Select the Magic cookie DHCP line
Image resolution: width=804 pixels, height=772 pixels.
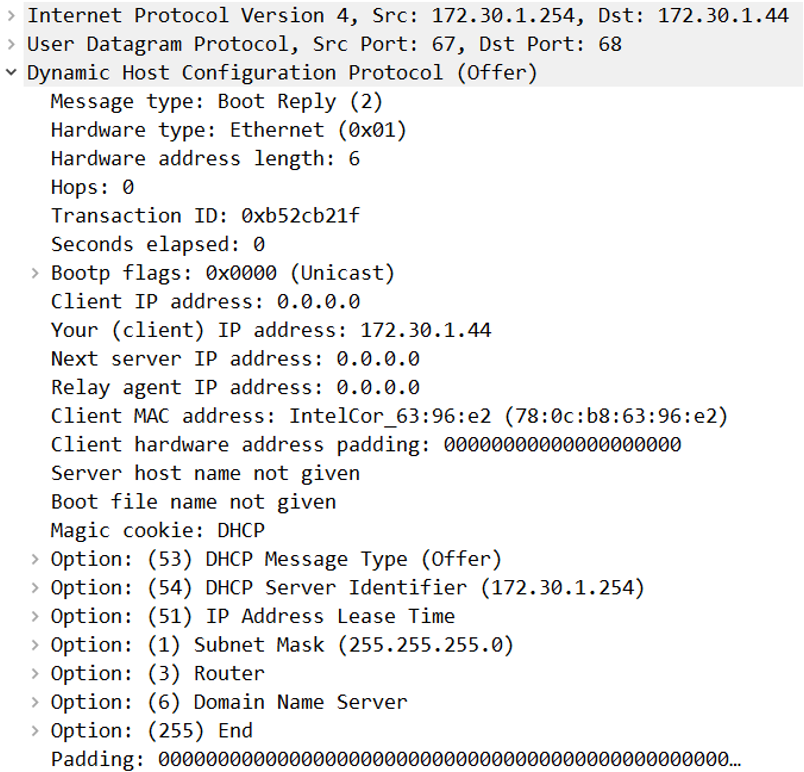157,530
